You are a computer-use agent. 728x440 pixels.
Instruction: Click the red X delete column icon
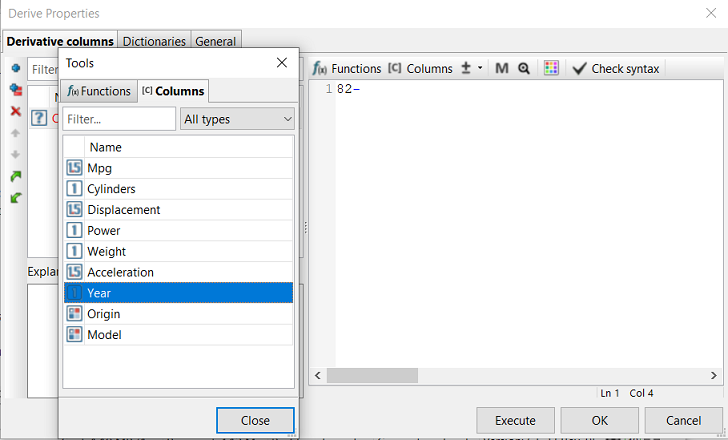(15, 111)
